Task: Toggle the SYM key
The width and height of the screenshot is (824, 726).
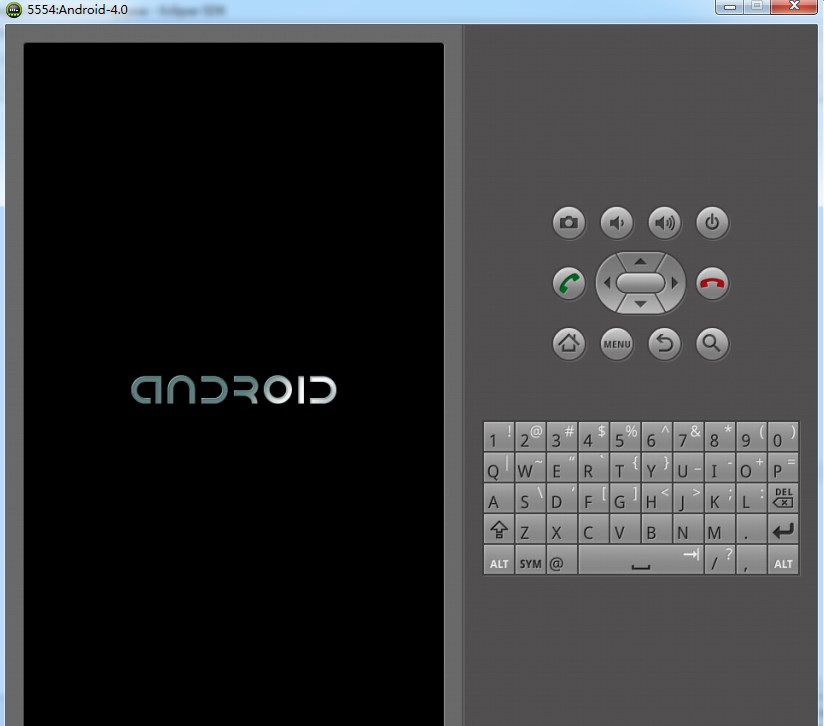Action: 530,562
